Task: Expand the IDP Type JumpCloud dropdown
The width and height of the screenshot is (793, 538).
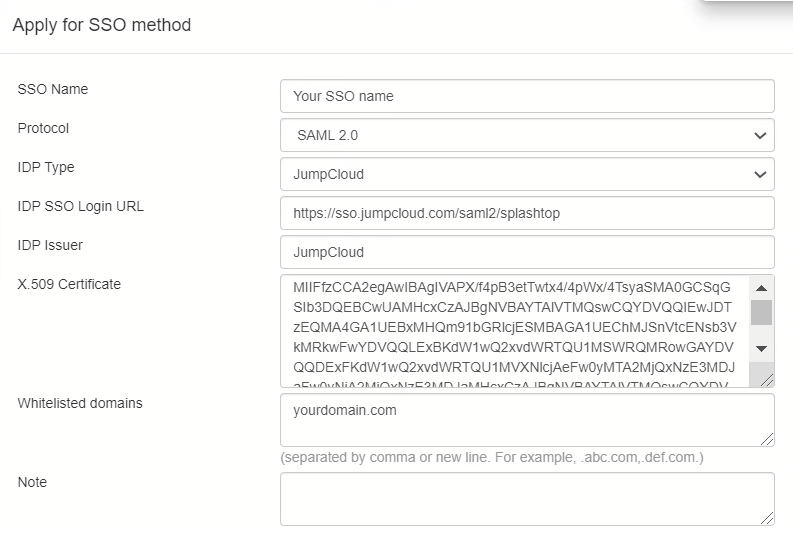Action: point(527,174)
